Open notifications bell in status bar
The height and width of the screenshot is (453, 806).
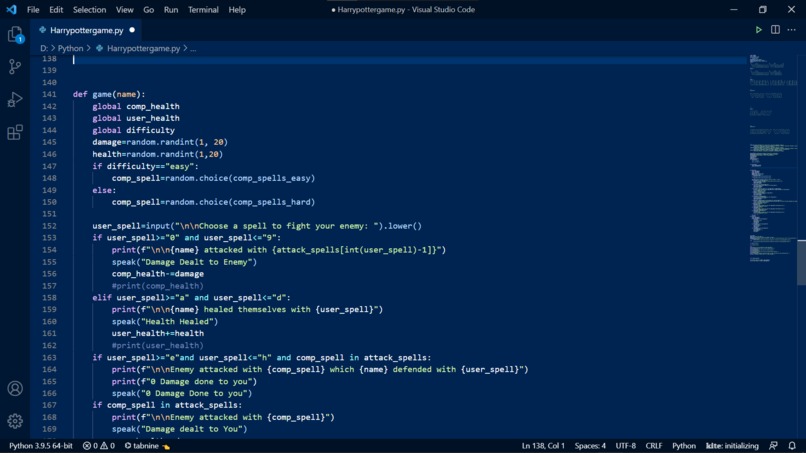coord(792,446)
